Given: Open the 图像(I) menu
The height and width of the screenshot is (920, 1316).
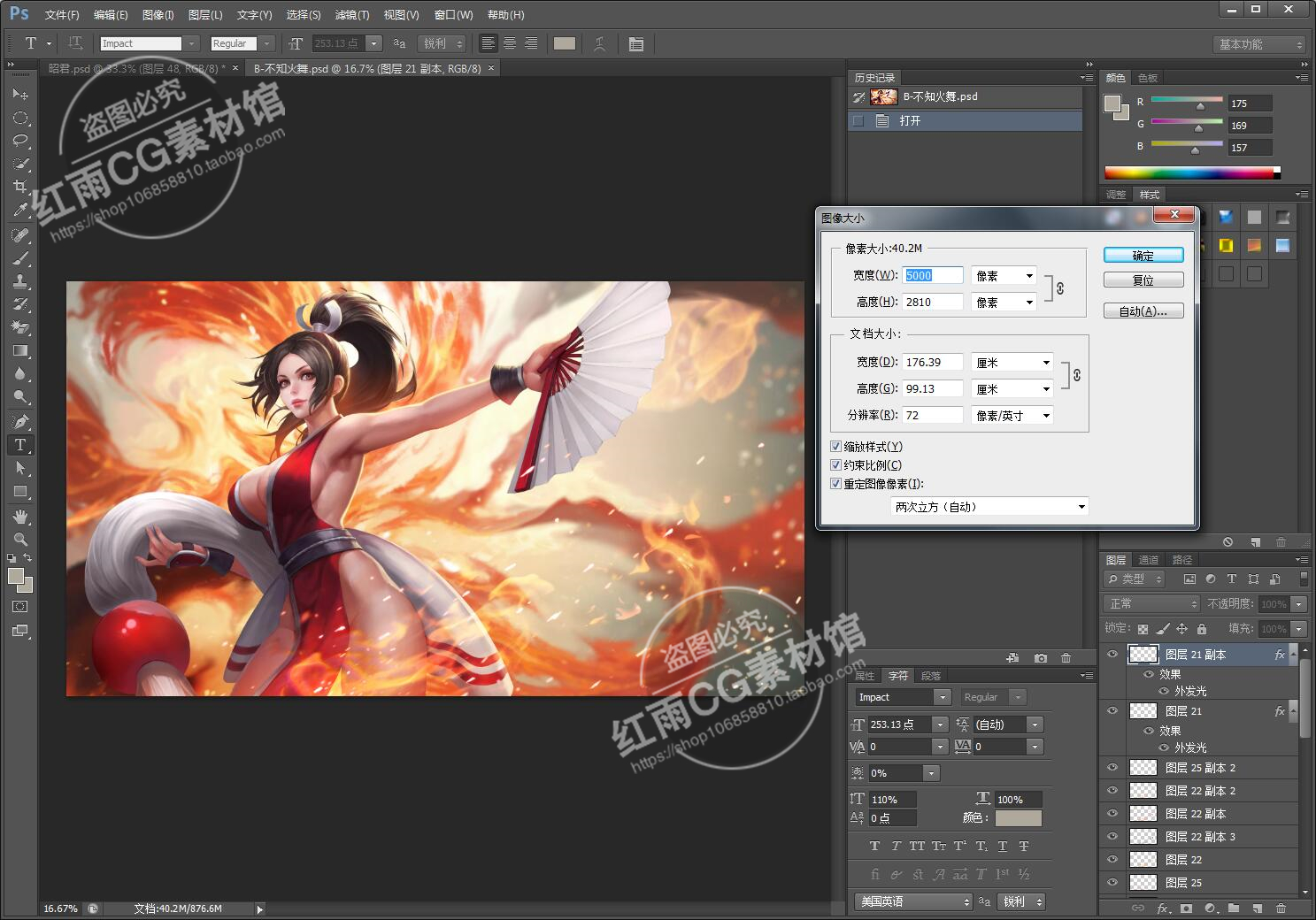Looking at the screenshot, I should 158,15.
